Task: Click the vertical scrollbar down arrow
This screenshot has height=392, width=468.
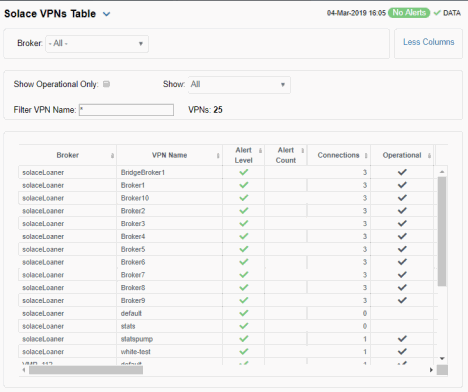Action: click(442, 359)
